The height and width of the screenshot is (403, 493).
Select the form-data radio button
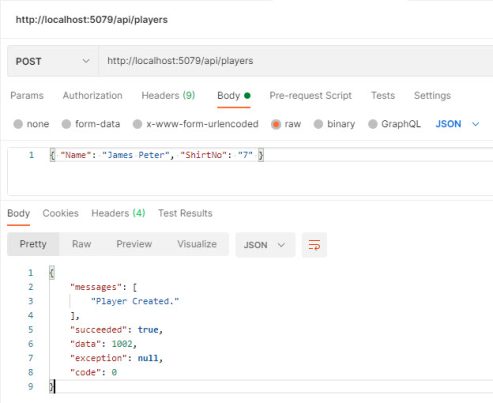point(66,124)
